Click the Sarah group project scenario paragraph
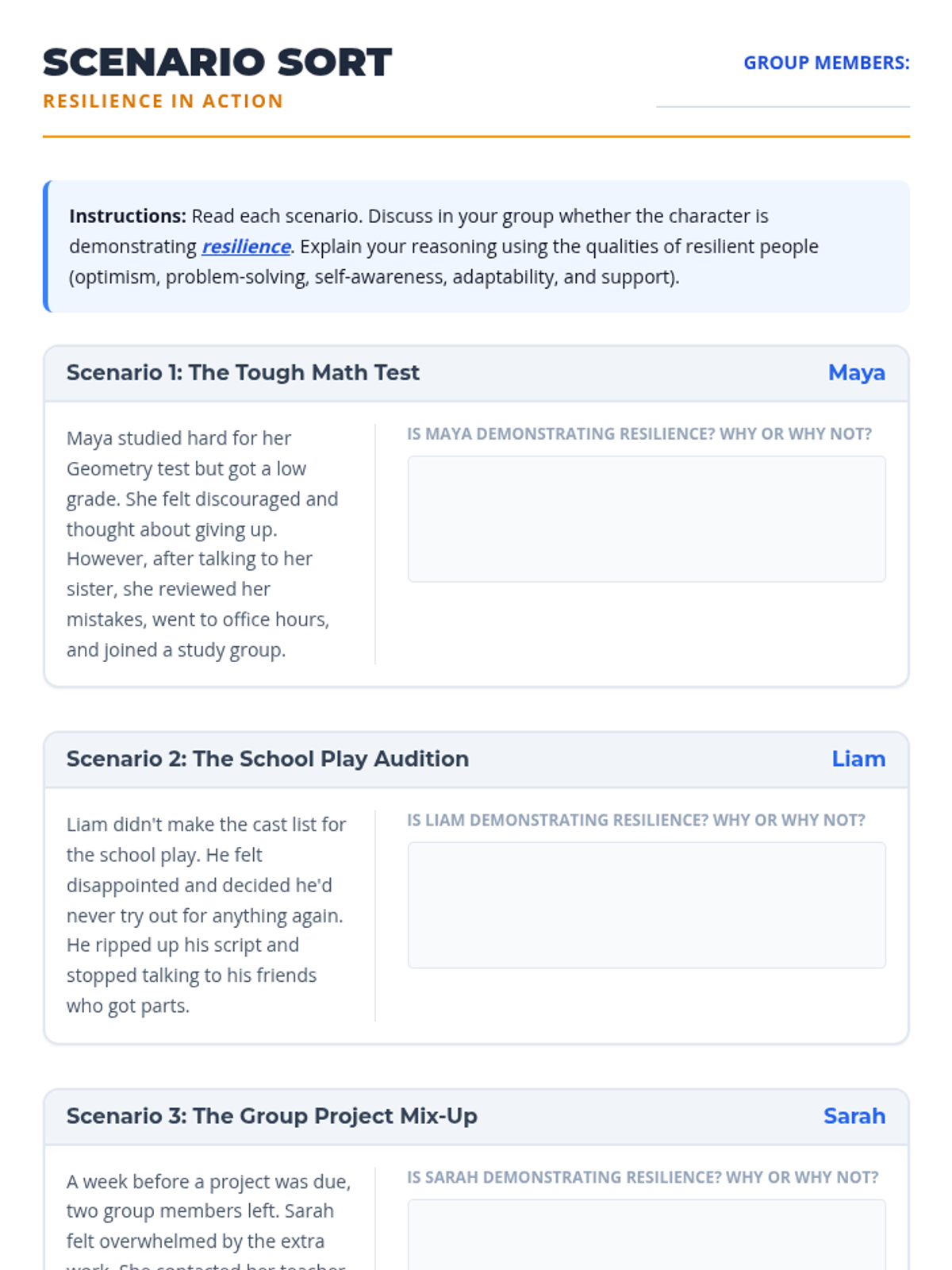 (208, 1212)
